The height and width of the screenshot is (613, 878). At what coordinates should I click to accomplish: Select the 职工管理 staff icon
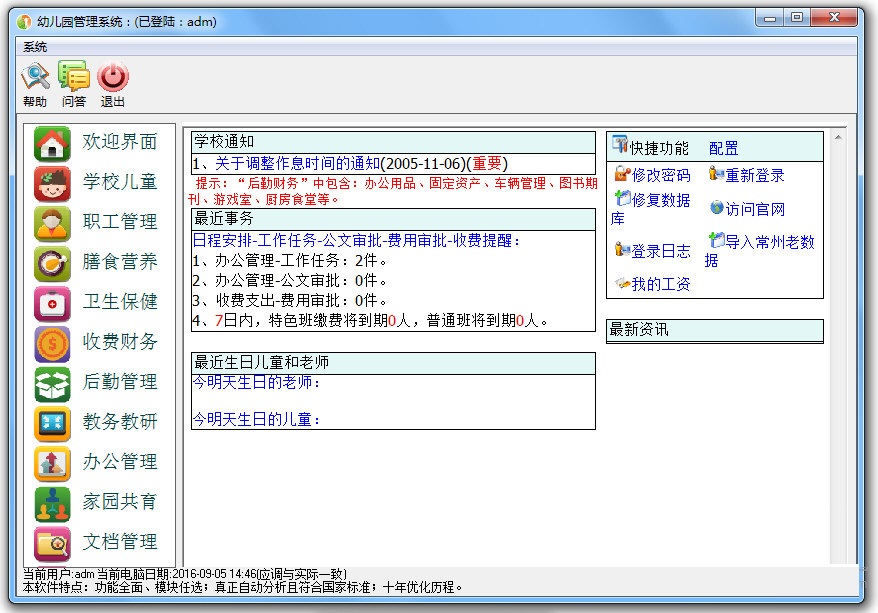pyautogui.click(x=52, y=223)
